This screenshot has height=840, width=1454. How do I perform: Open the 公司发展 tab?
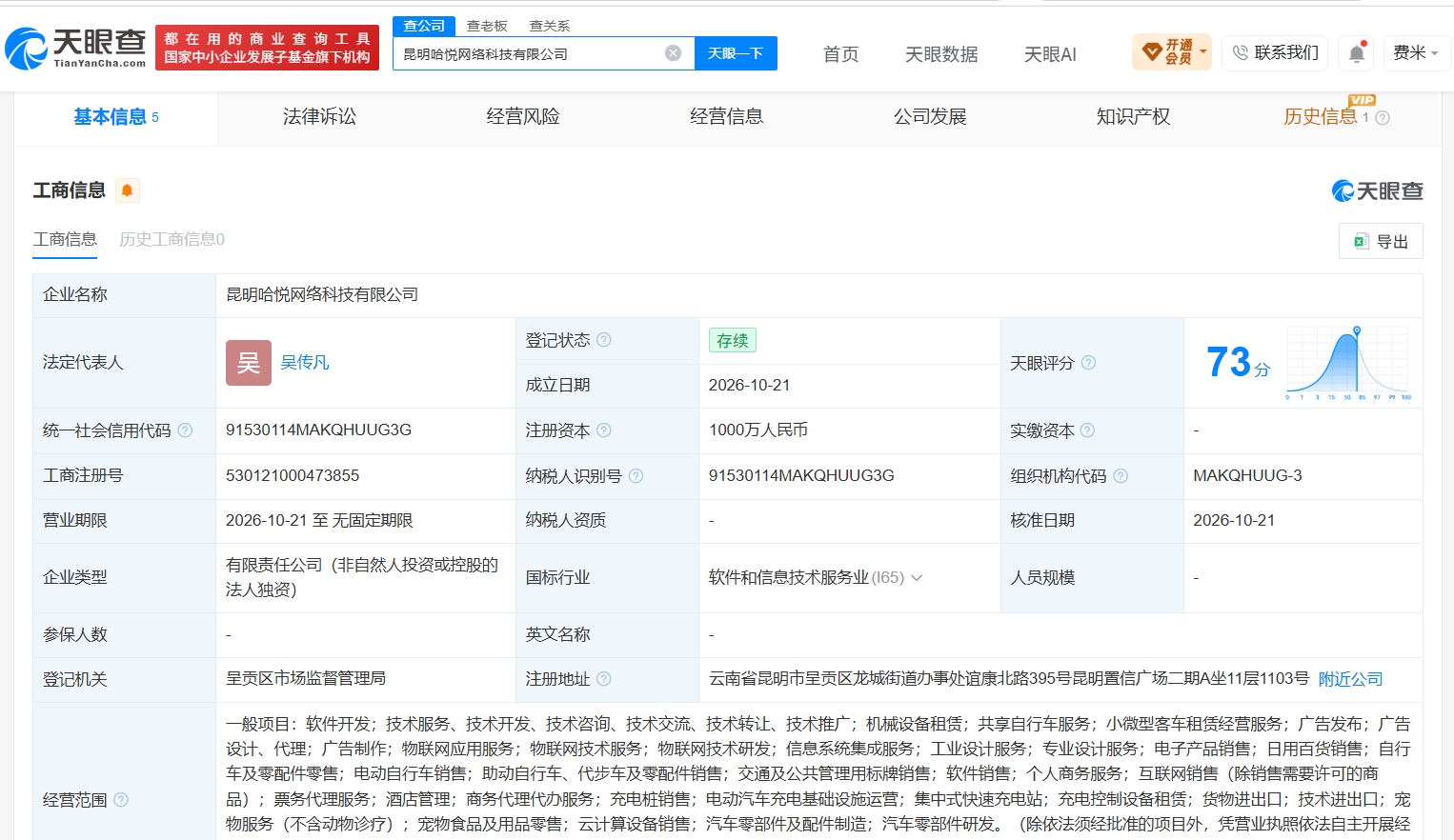[930, 117]
